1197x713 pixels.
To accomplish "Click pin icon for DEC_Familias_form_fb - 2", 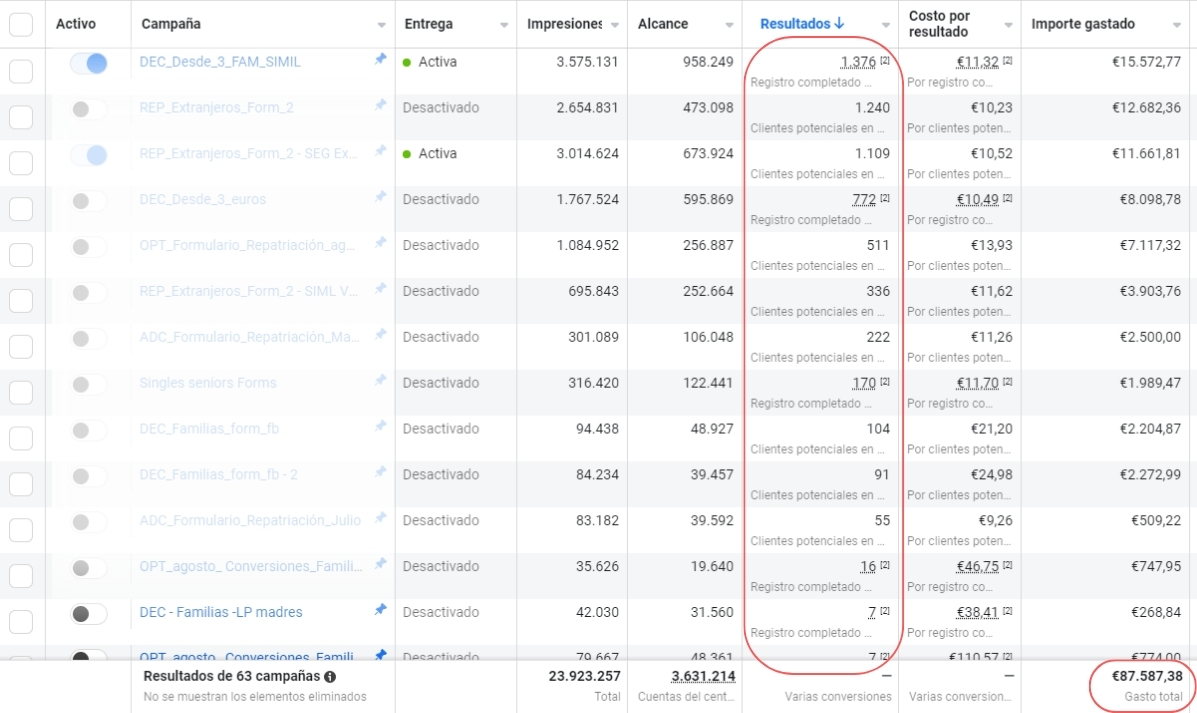I will tap(380, 473).
